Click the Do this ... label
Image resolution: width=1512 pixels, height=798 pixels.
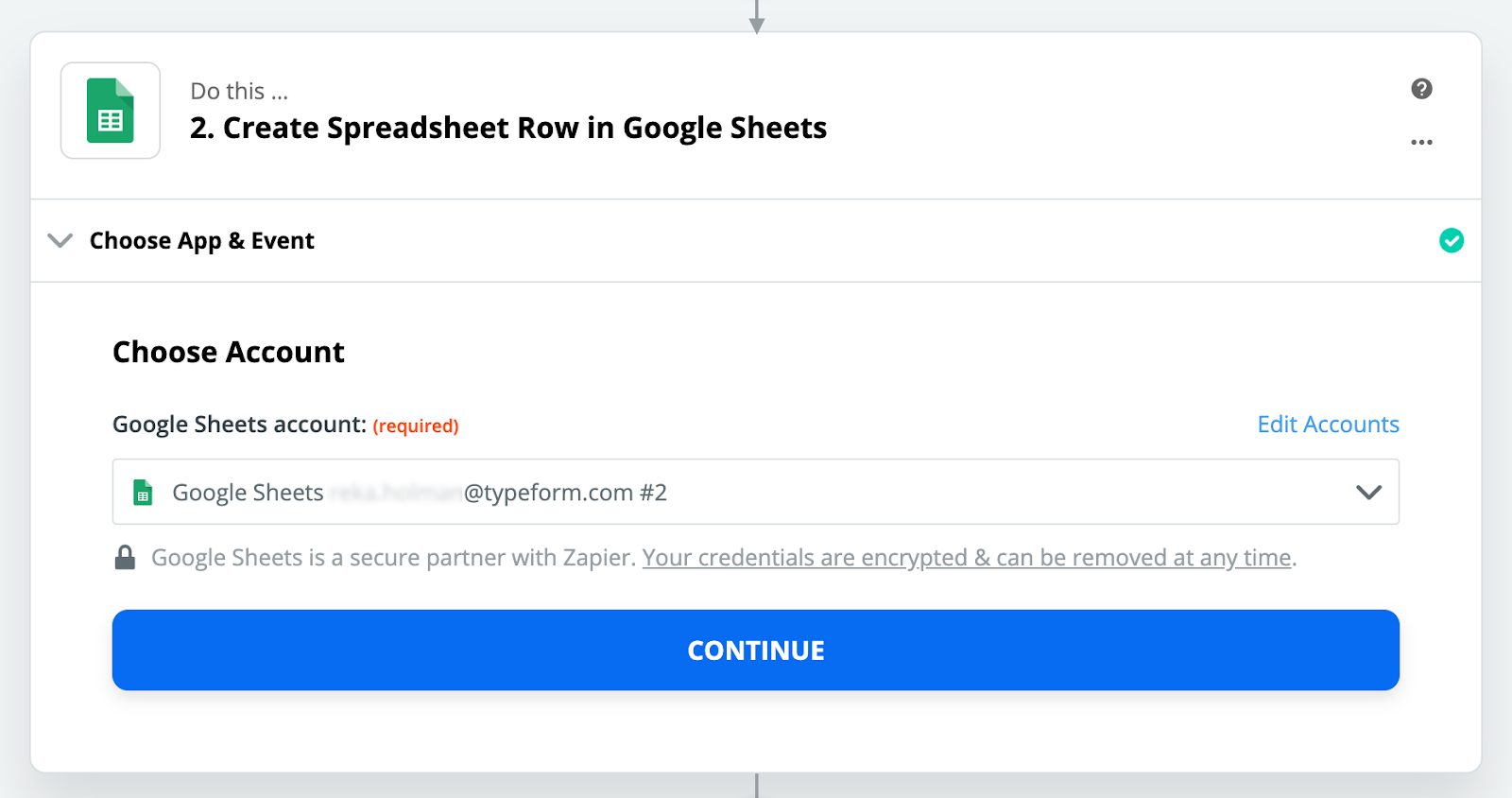click(x=239, y=91)
